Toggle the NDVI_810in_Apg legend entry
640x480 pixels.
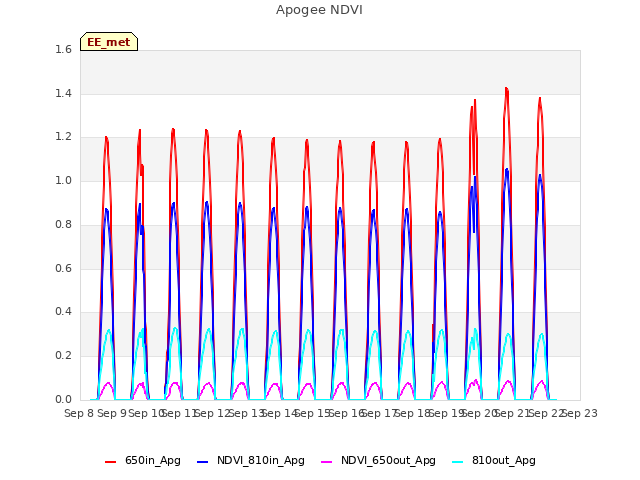[x=251, y=460]
